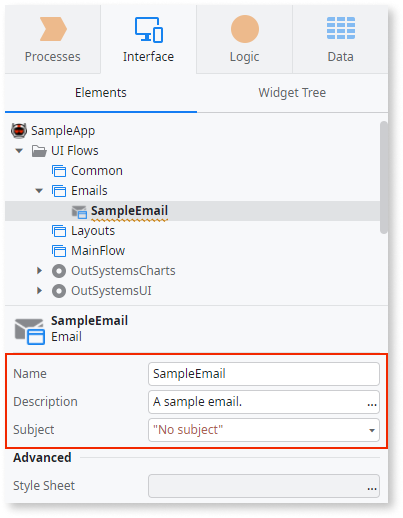403x518 pixels.
Task: Switch to the Elements tab
Action: pyautogui.click(x=101, y=93)
